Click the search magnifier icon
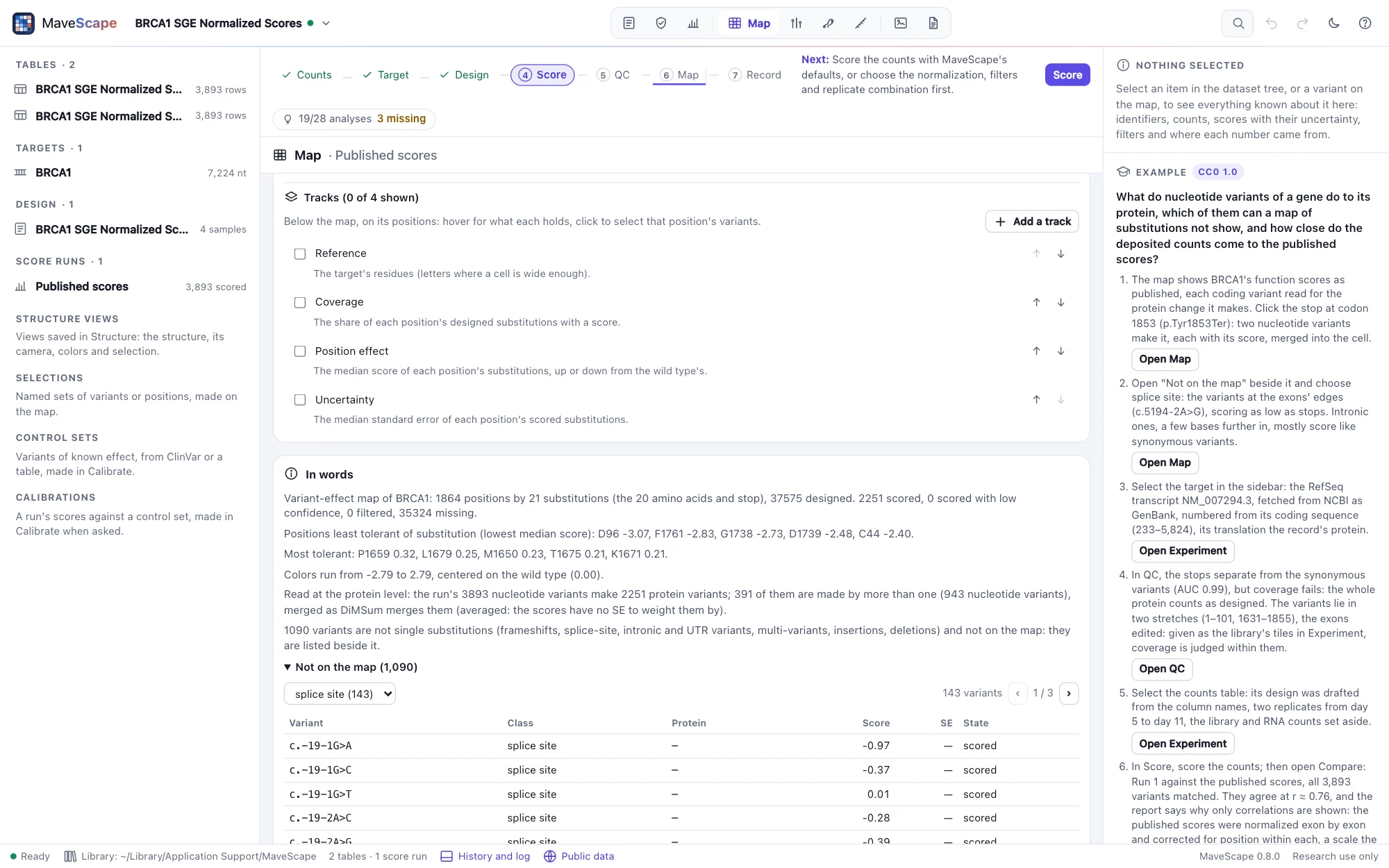This screenshot has height=868, width=1389. click(x=1238, y=23)
